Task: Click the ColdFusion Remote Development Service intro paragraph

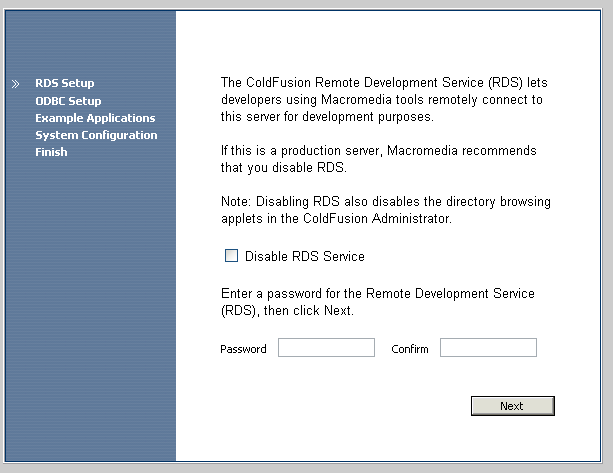Action: (x=381, y=100)
